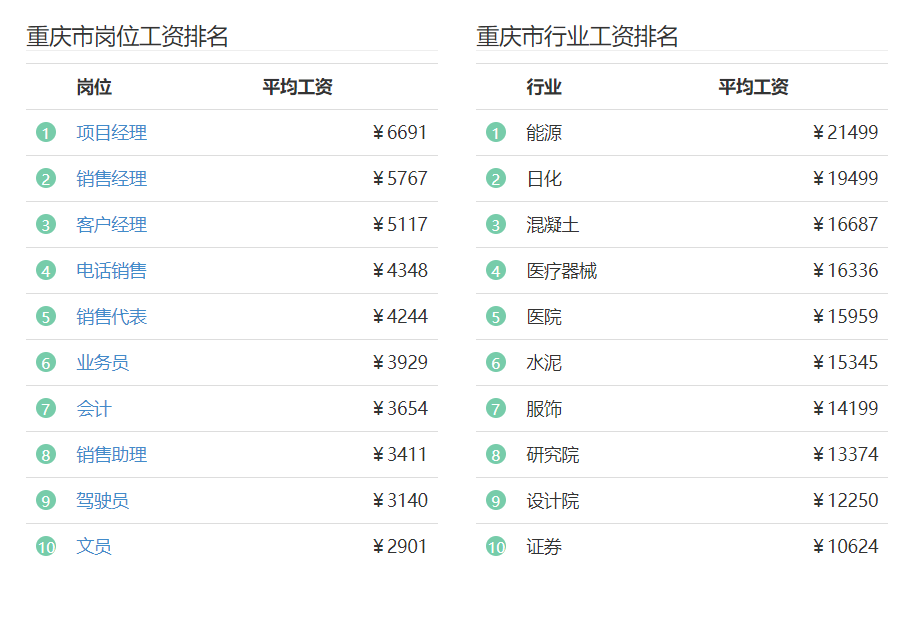Click rank 10 badge beside 证券

(x=496, y=546)
